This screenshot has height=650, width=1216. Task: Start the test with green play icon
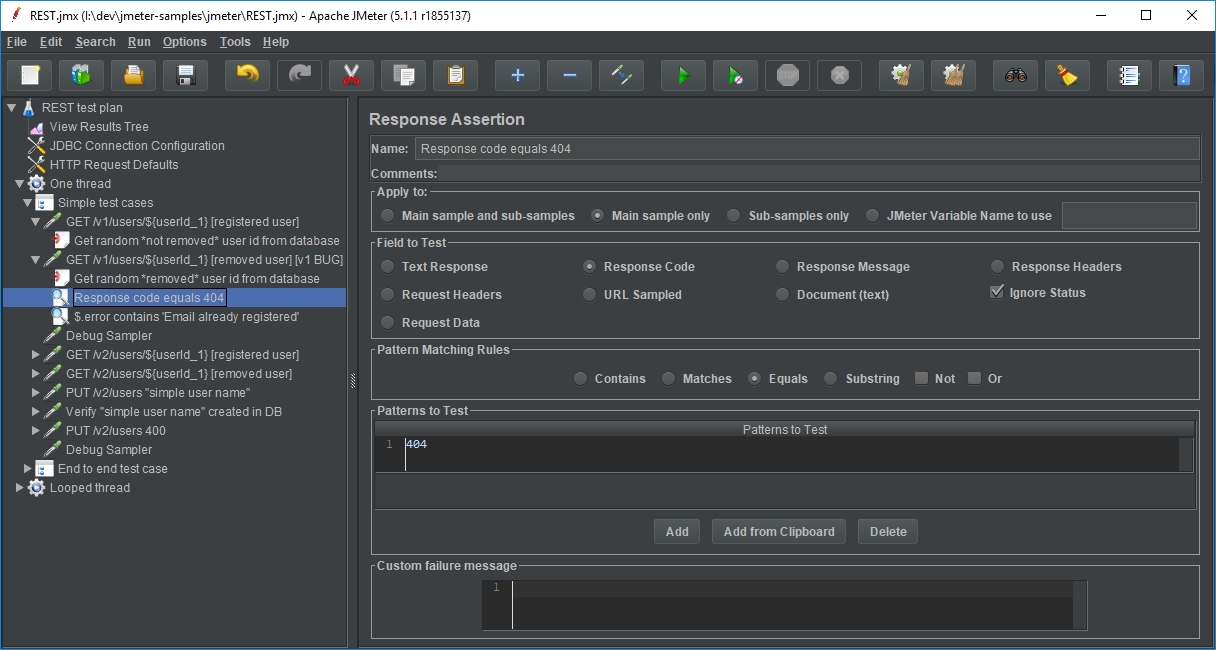(x=684, y=75)
